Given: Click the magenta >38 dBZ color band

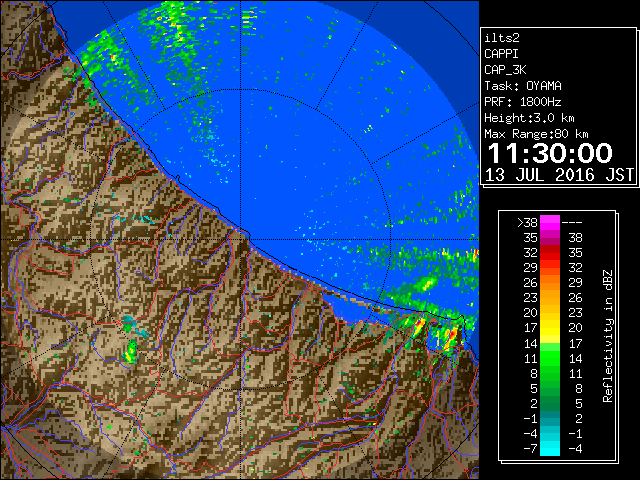Looking at the screenshot, I should (x=550, y=223).
